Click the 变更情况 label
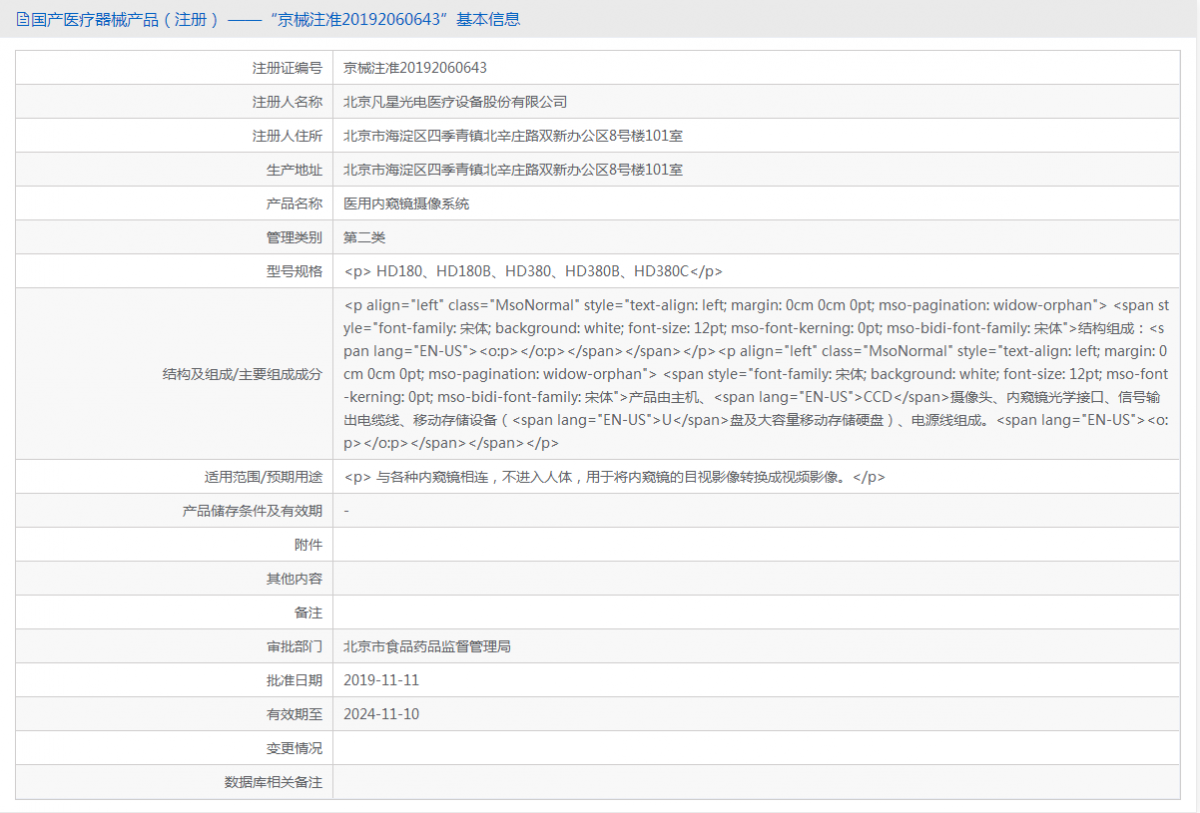The height and width of the screenshot is (813, 1200). click(x=294, y=749)
